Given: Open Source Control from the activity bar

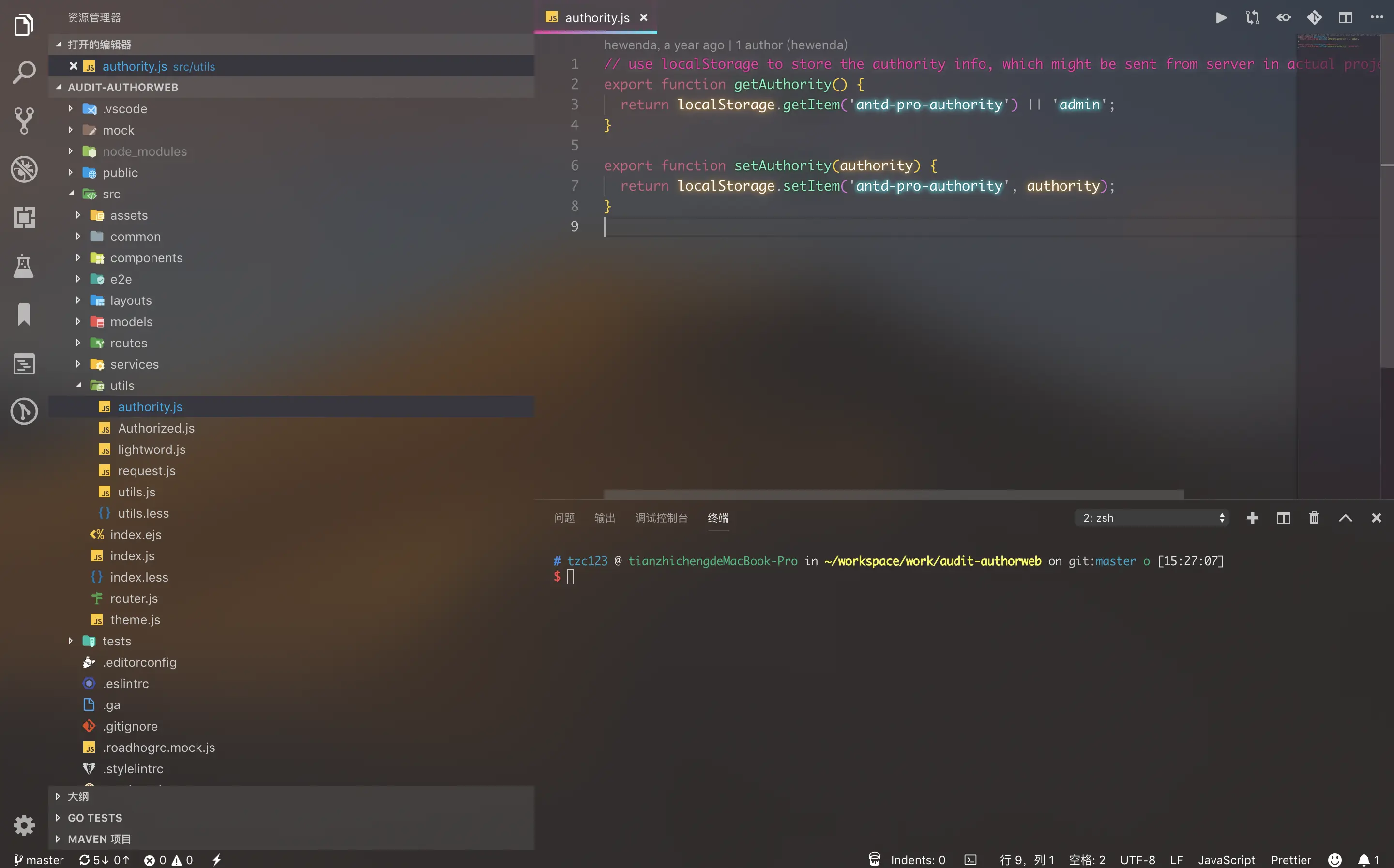Looking at the screenshot, I should click(x=24, y=120).
